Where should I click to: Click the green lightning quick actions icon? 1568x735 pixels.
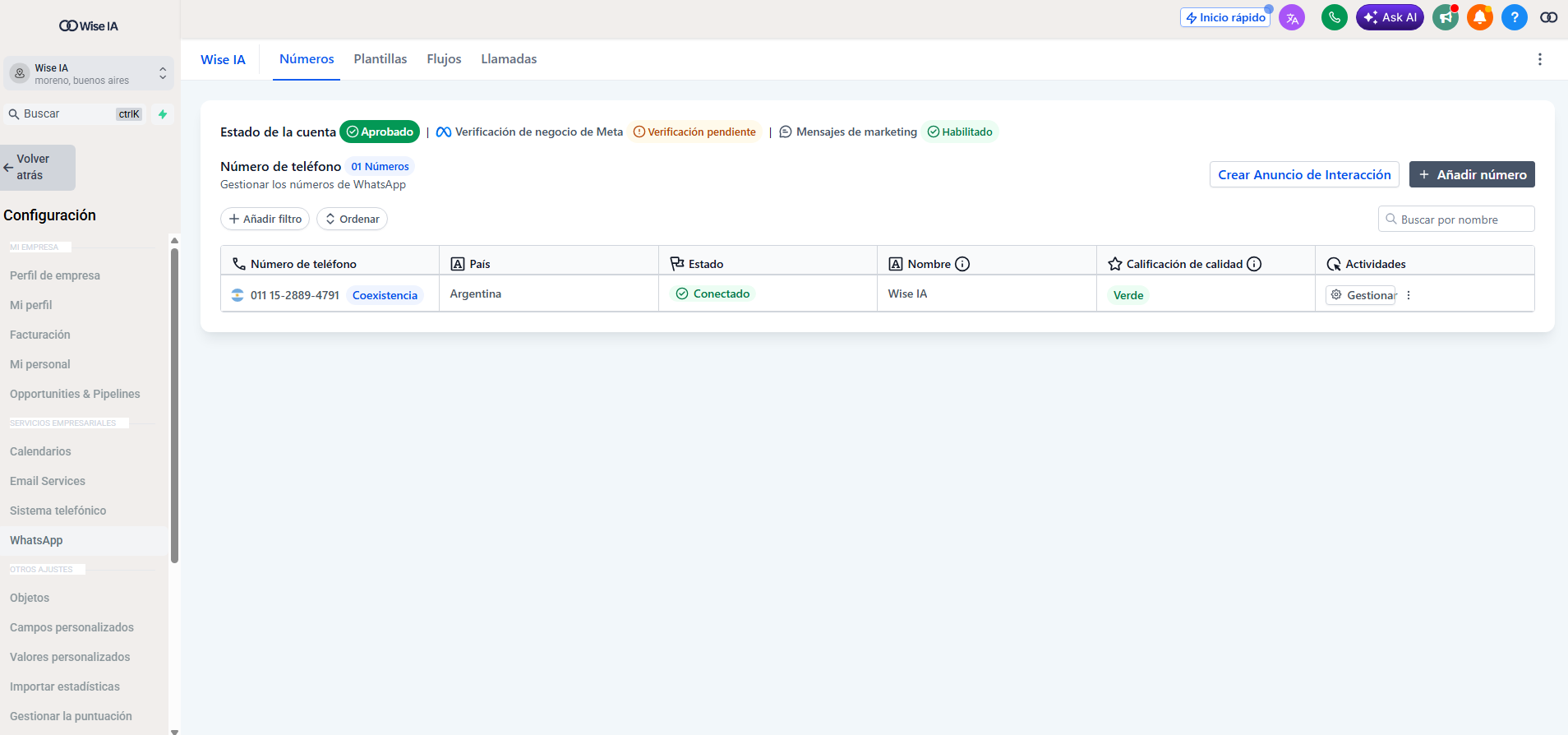(163, 114)
